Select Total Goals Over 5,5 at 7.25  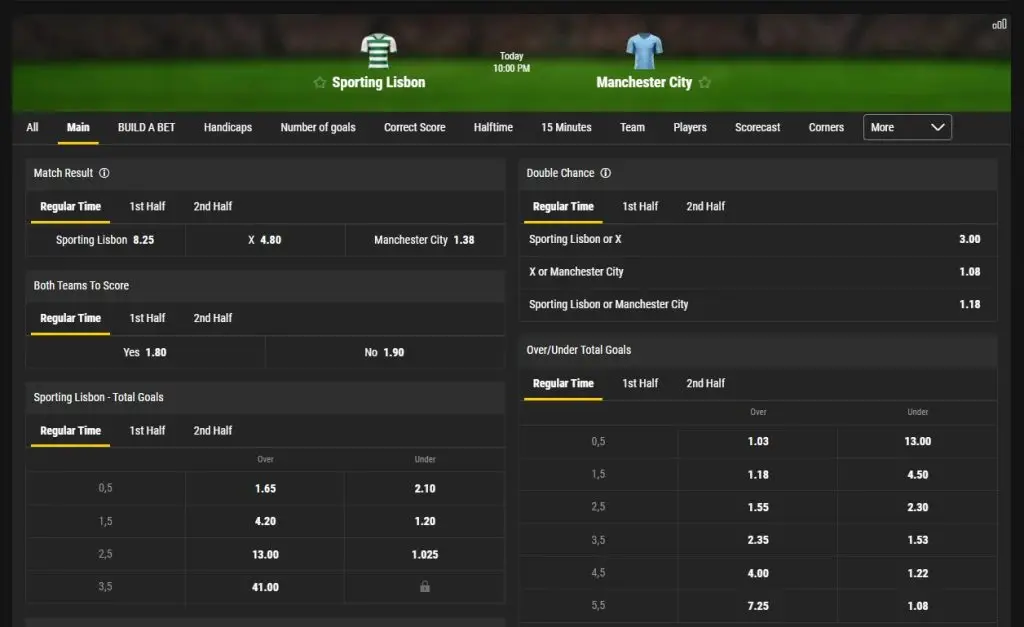pyautogui.click(x=758, y=606)
